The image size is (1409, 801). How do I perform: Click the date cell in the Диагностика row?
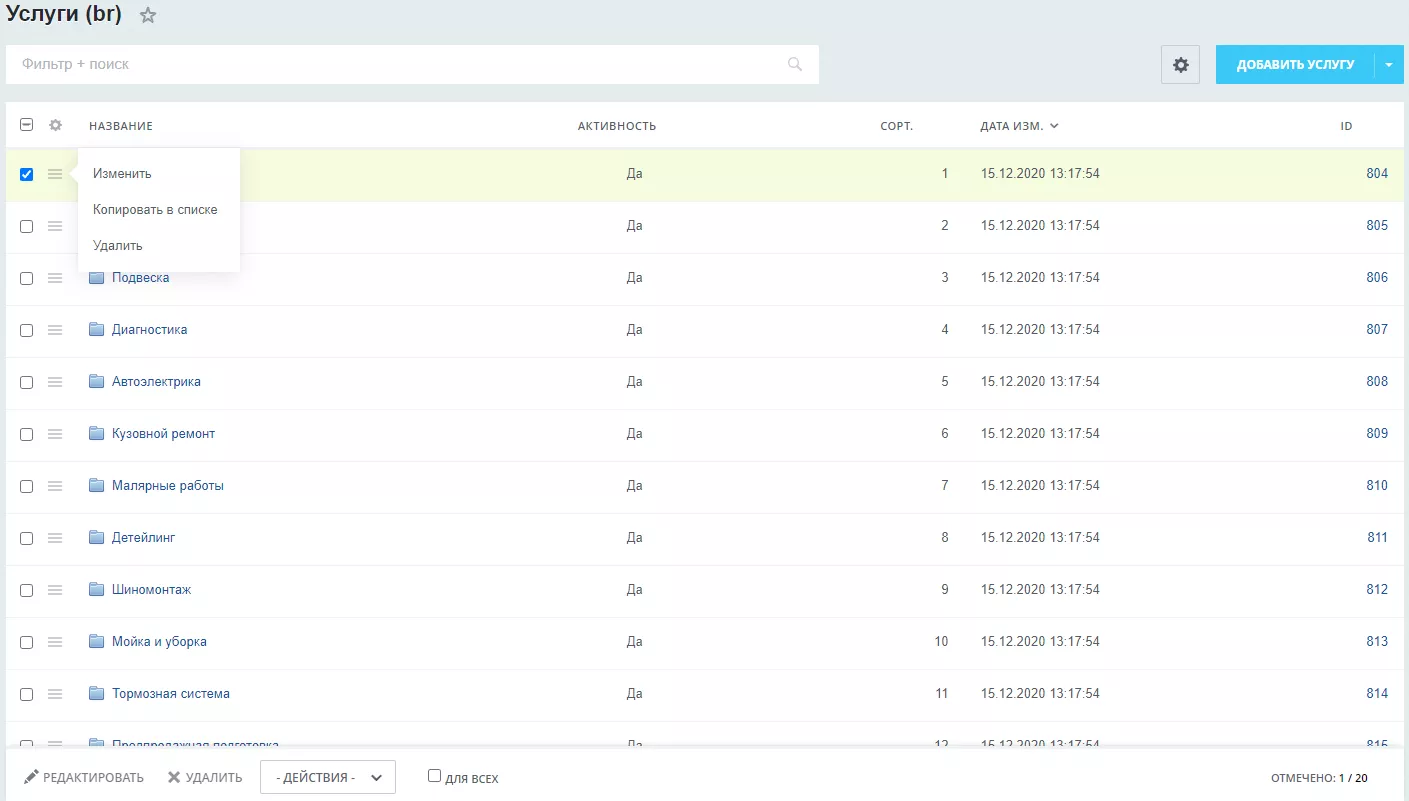(x=1040, y=330)
